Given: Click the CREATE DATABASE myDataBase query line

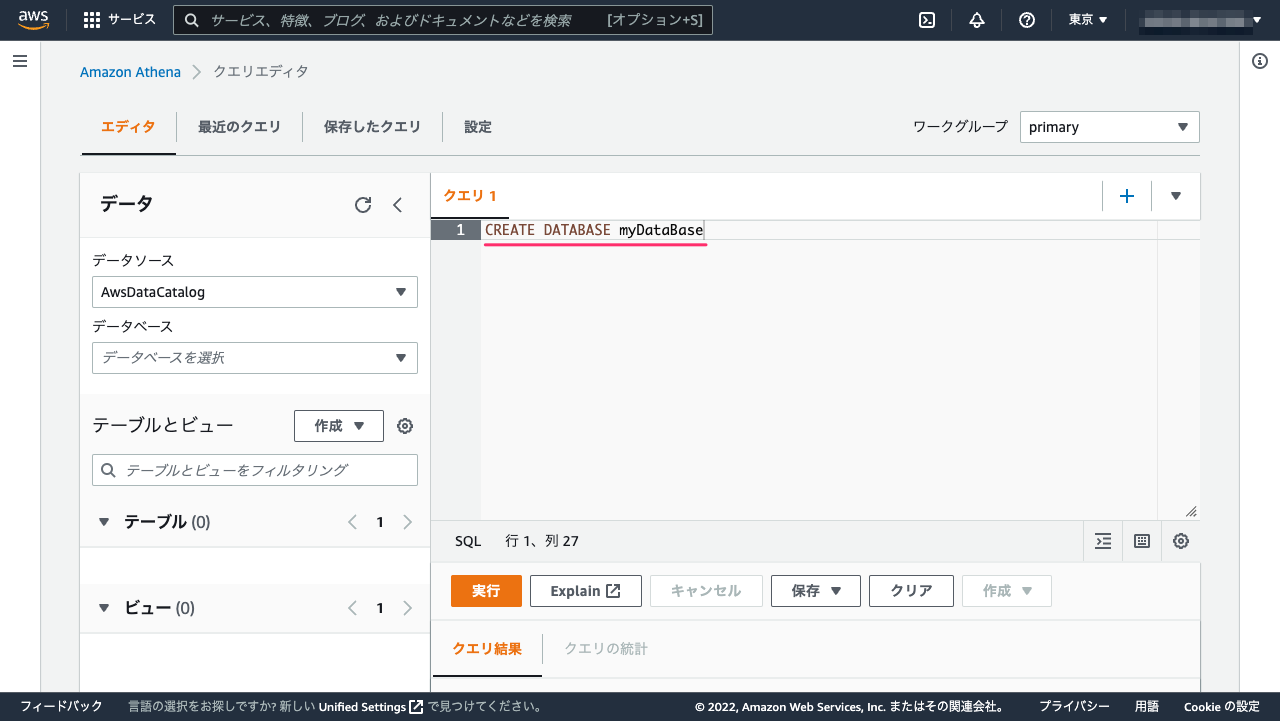Looking at the screenshot, I should (594, 230).
